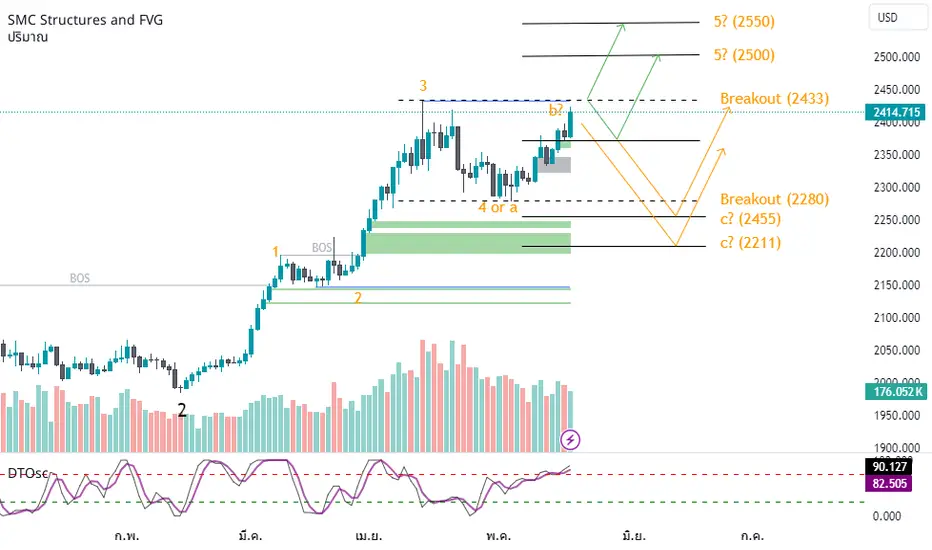Click the Breakout (2280) annotation text
Screen dimensions: 932x550
click(x=774, y=199)
